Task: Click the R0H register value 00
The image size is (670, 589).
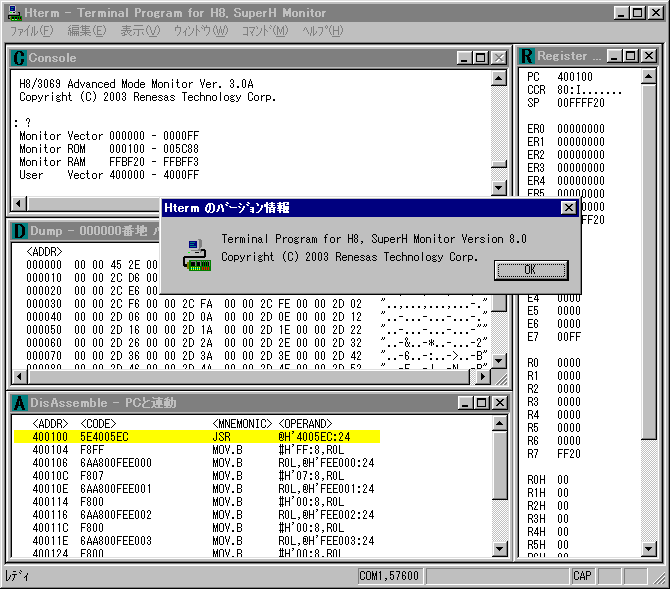Action: pyautogui.click(x=563, y=480)
